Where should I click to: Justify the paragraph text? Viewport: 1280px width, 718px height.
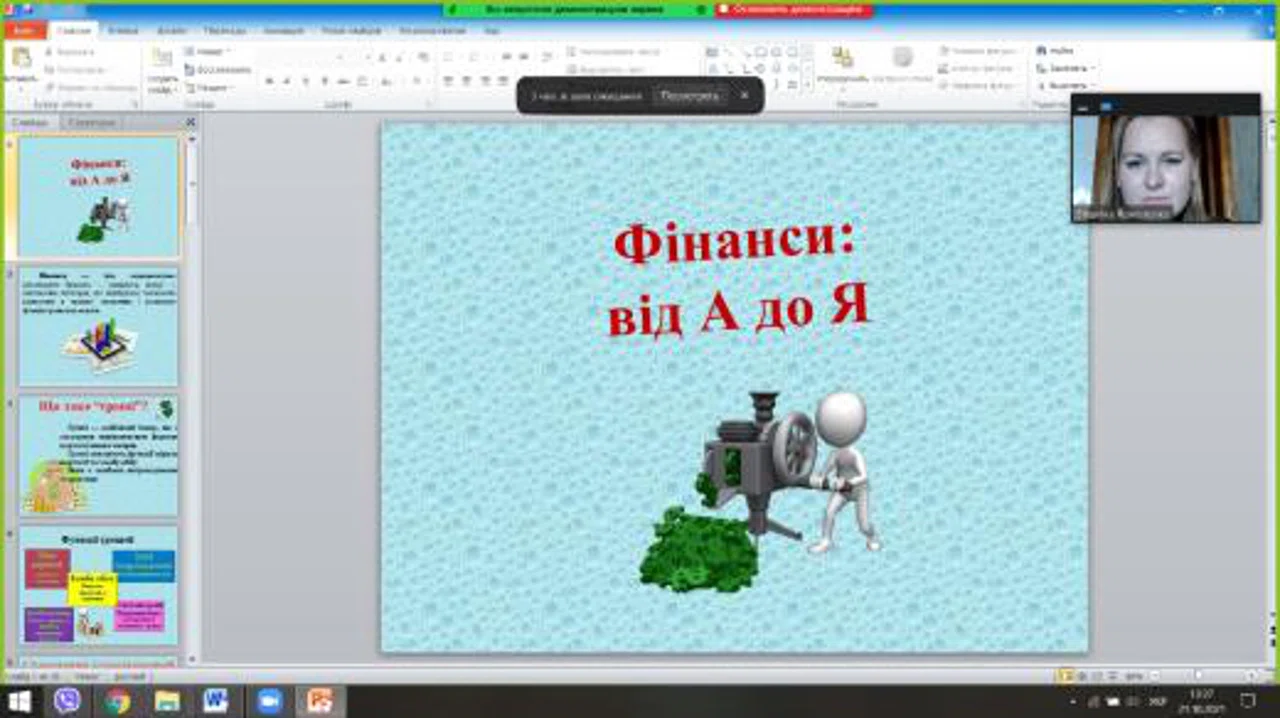pyautogui.click(x=504, y=81)
